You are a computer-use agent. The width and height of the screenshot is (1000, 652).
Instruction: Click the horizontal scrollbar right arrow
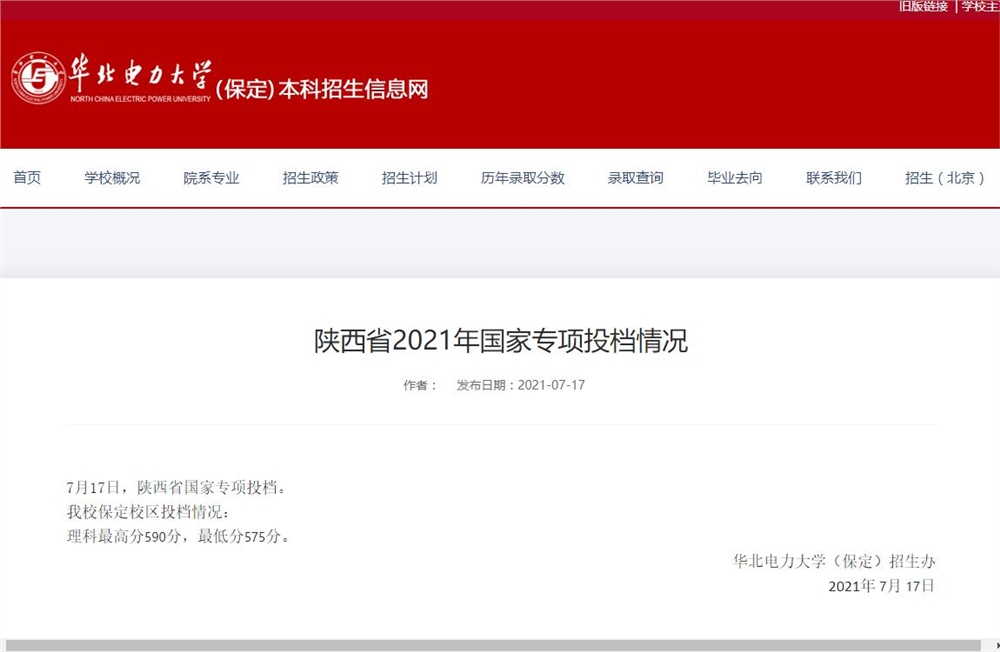click(996, 646)
